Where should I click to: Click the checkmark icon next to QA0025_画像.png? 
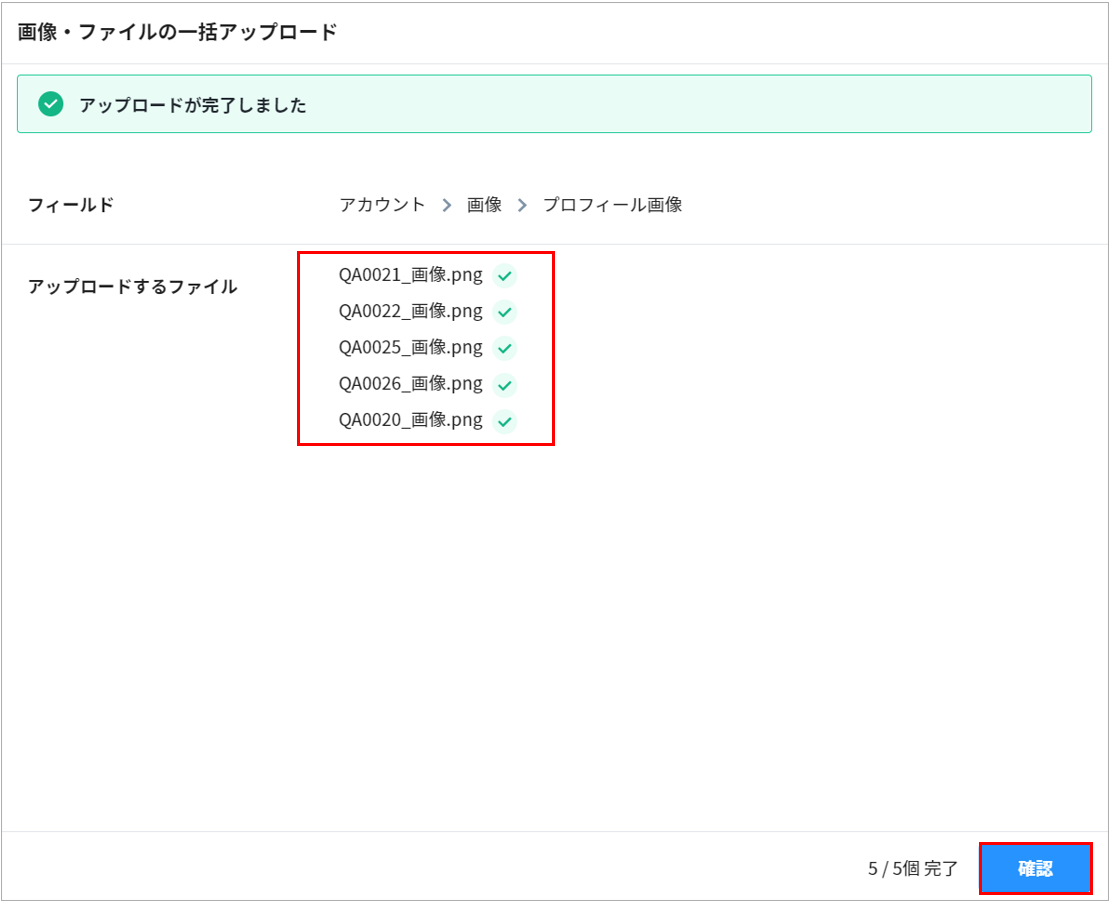pyautogui.click(x=505, y=348)
